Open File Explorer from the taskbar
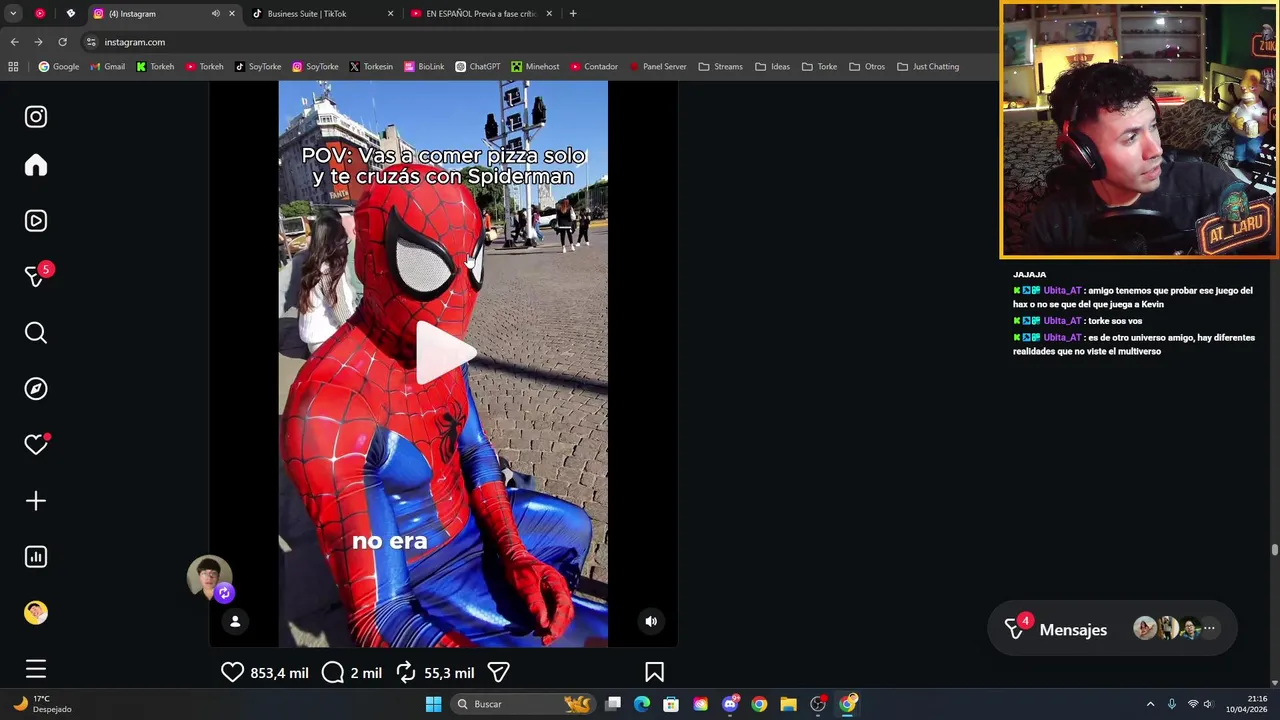1280x720 pixels. coord(788,704)
